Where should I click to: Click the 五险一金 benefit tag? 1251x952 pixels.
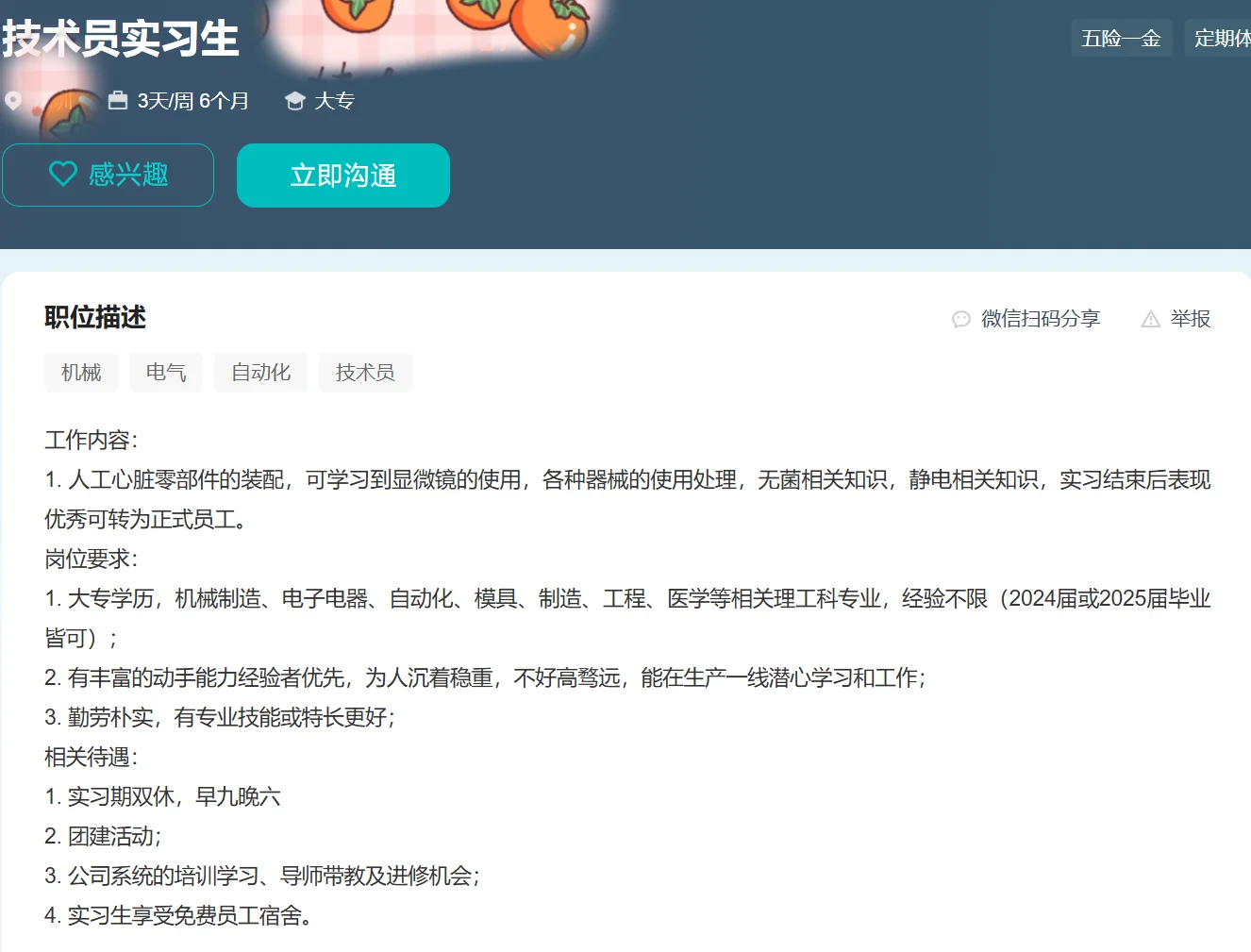[x=1121, y=38]
